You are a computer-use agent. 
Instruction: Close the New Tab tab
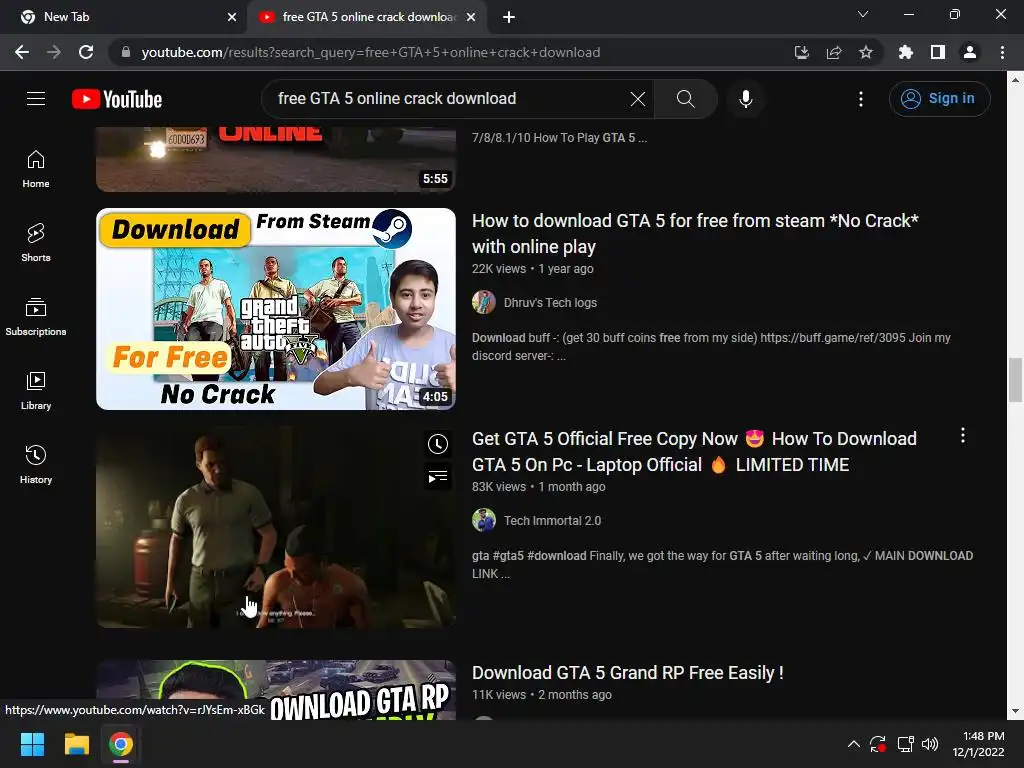232,17
